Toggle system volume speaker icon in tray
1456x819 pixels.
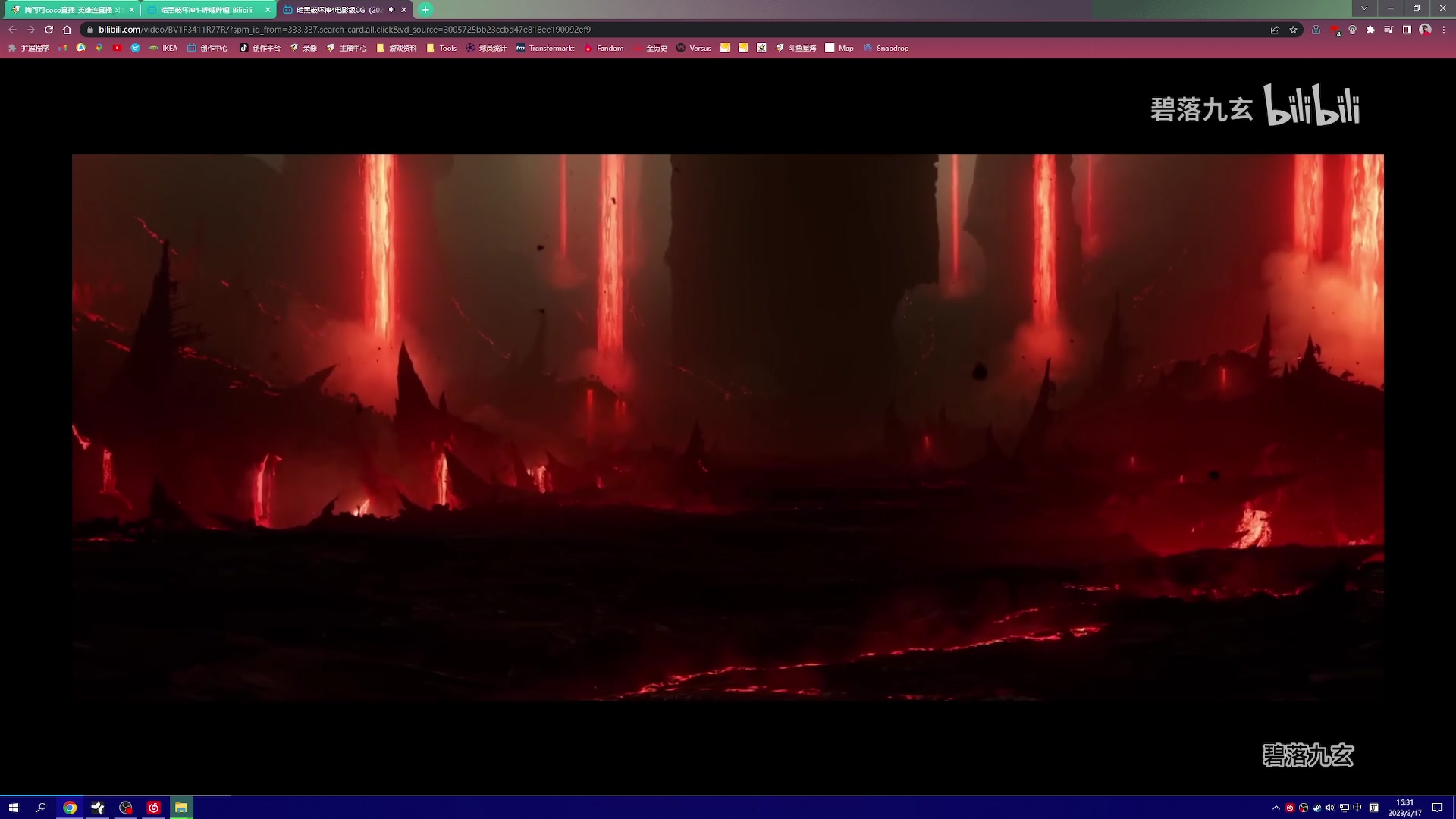[x=1330, y=808]
